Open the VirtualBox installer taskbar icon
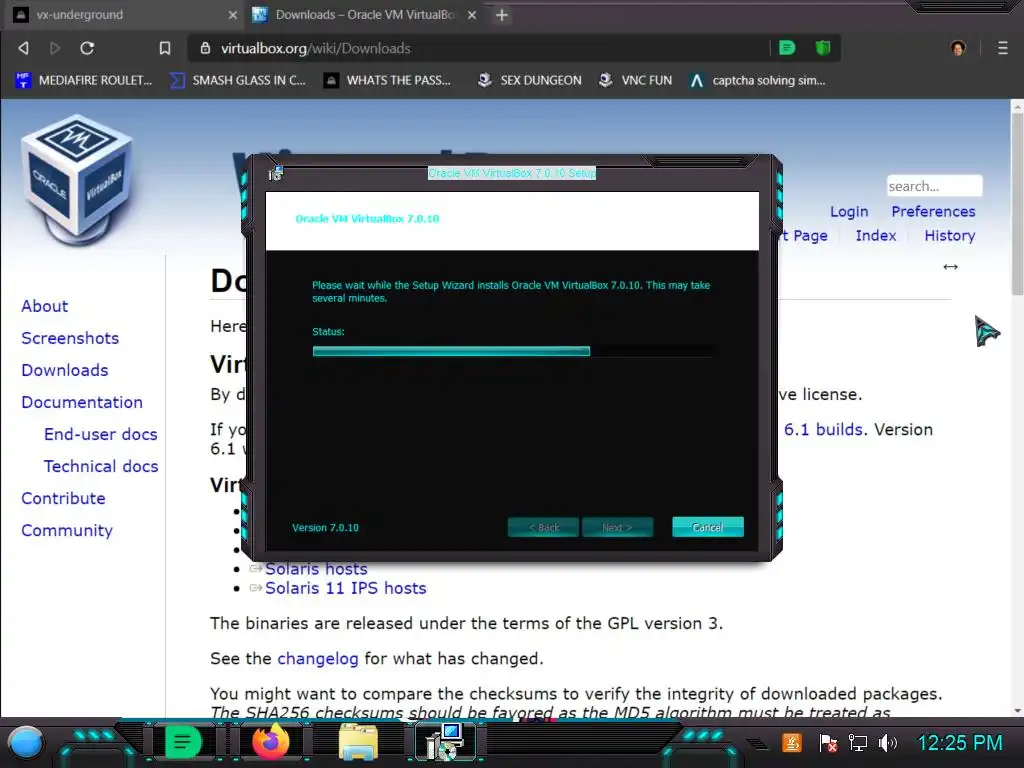 click(x=446, y=742)
